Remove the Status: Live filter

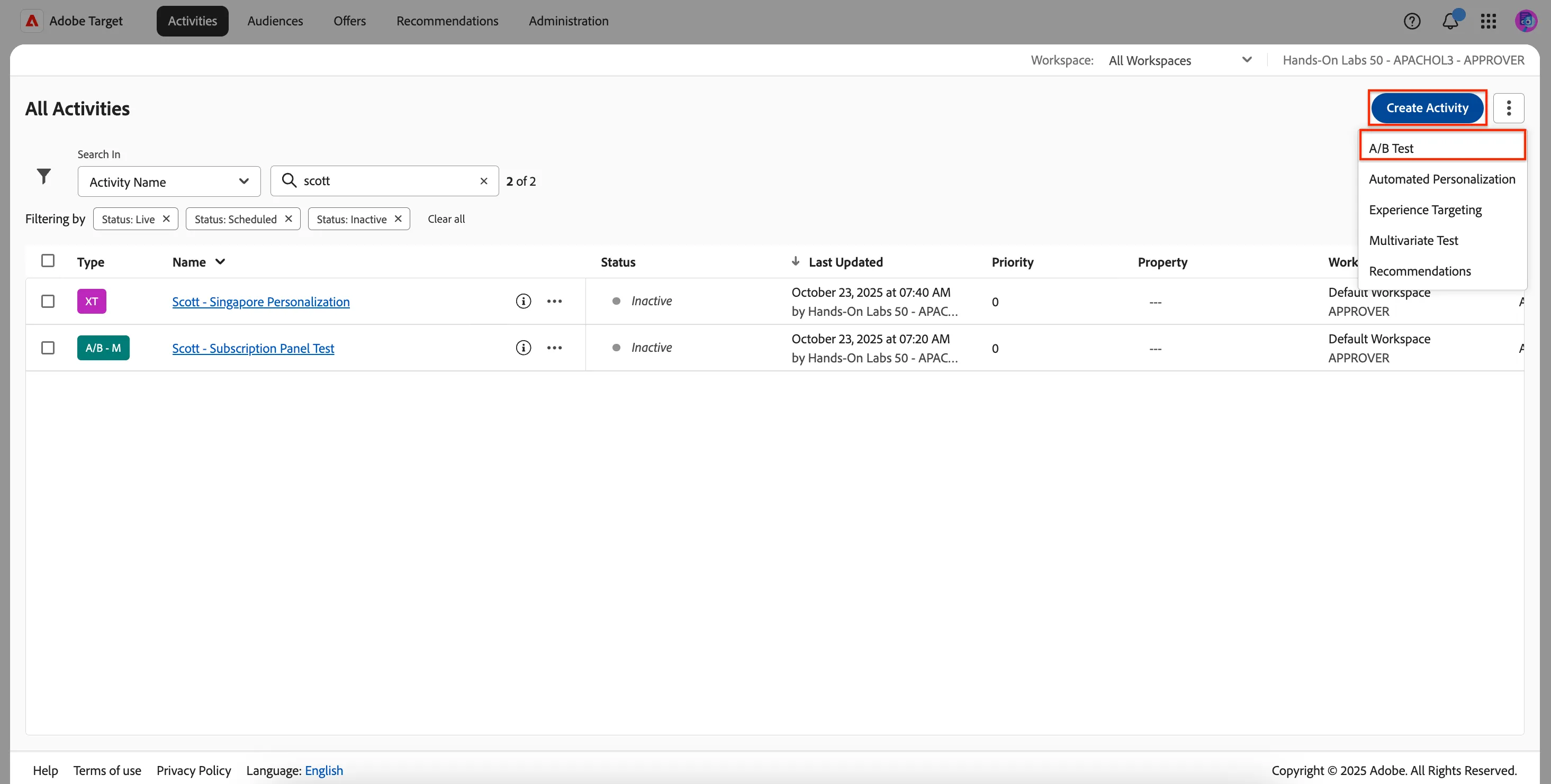(x=166, y=218)
